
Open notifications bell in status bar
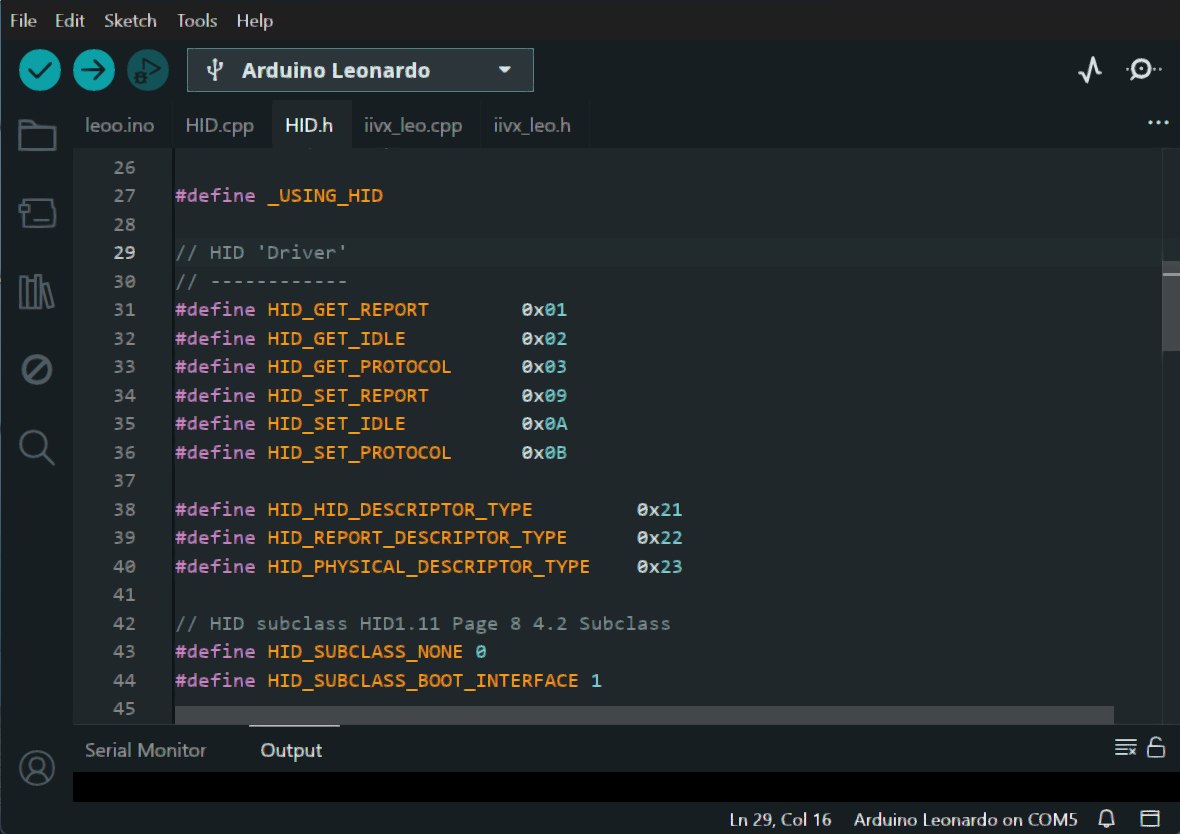click(x=1107, y=819)
